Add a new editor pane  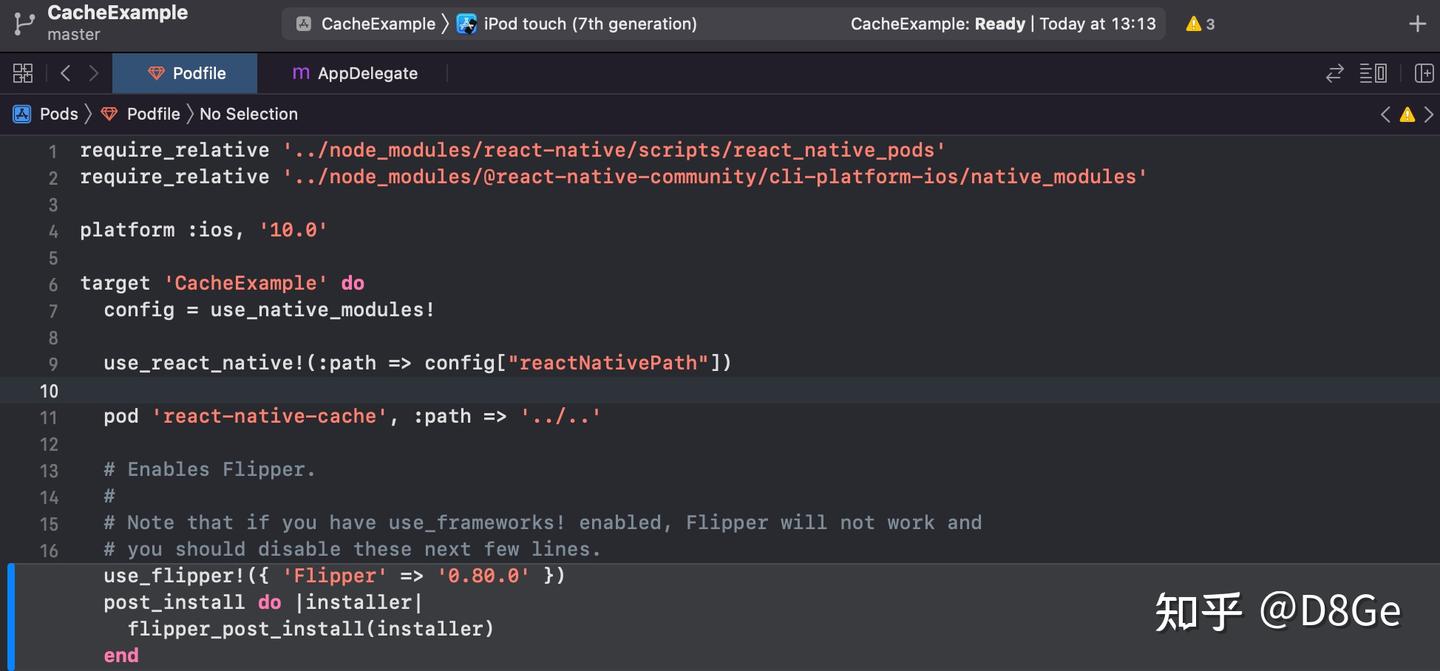pyautogui.click(x=1423, y=72)
